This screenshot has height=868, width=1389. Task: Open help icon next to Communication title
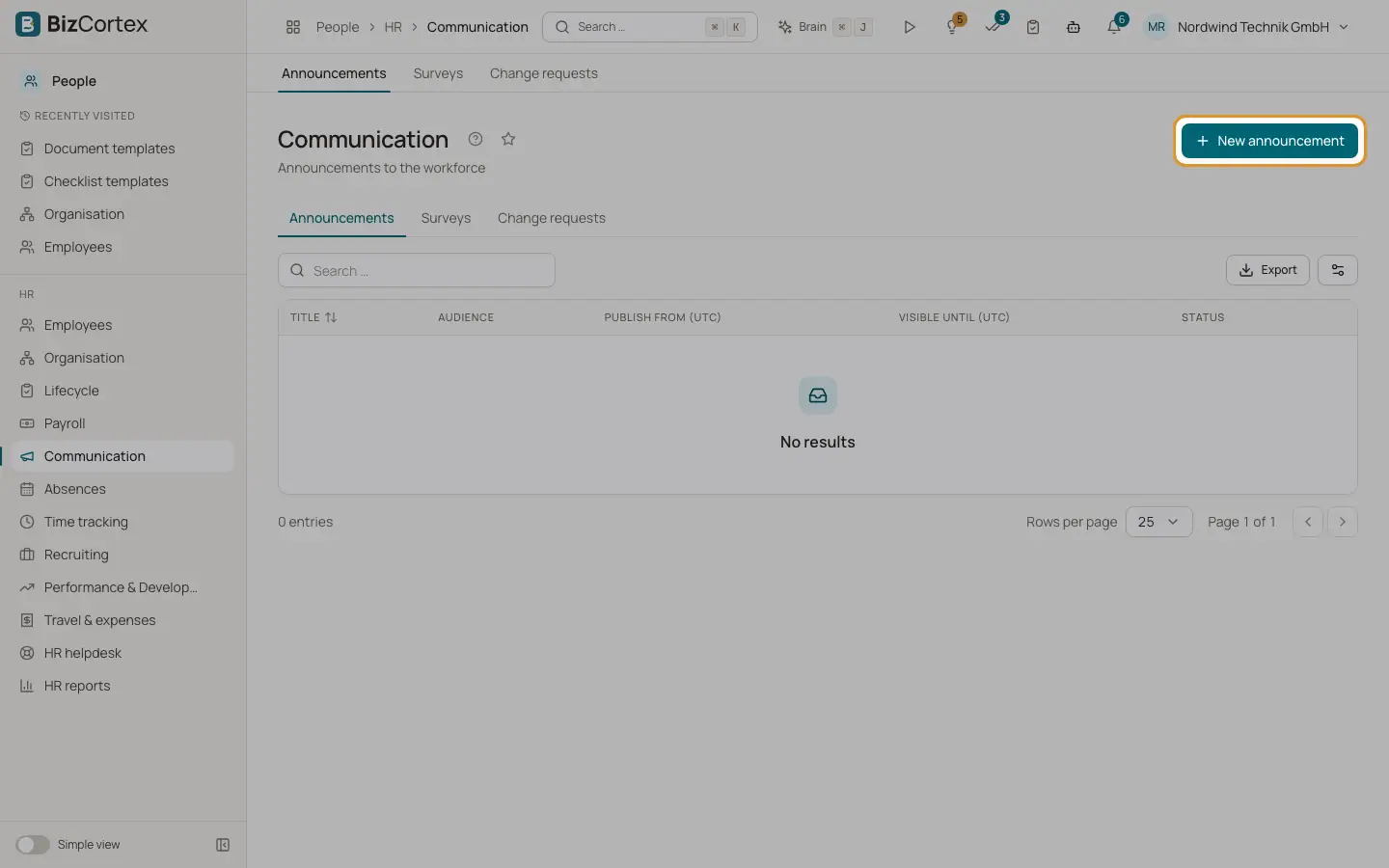476,139
